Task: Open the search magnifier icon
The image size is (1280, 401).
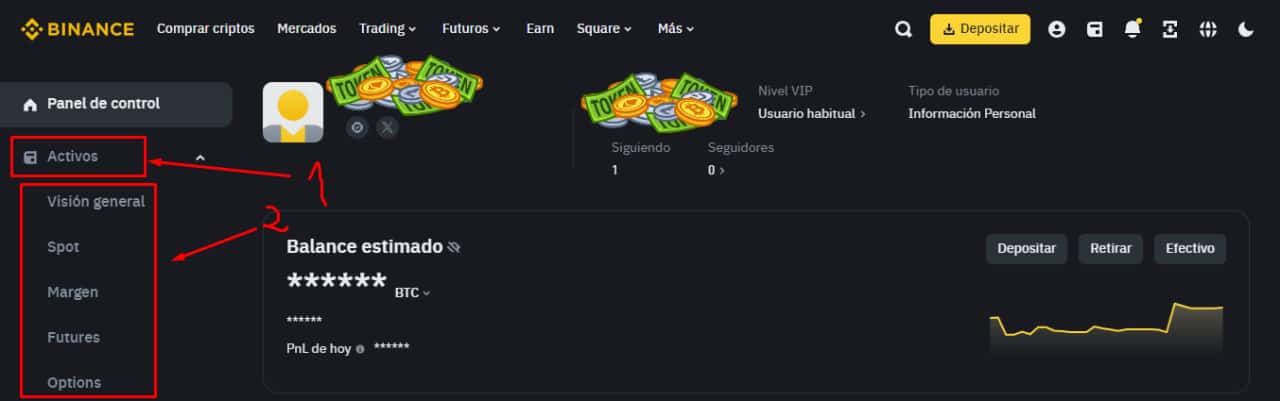Action: [903, 29]
